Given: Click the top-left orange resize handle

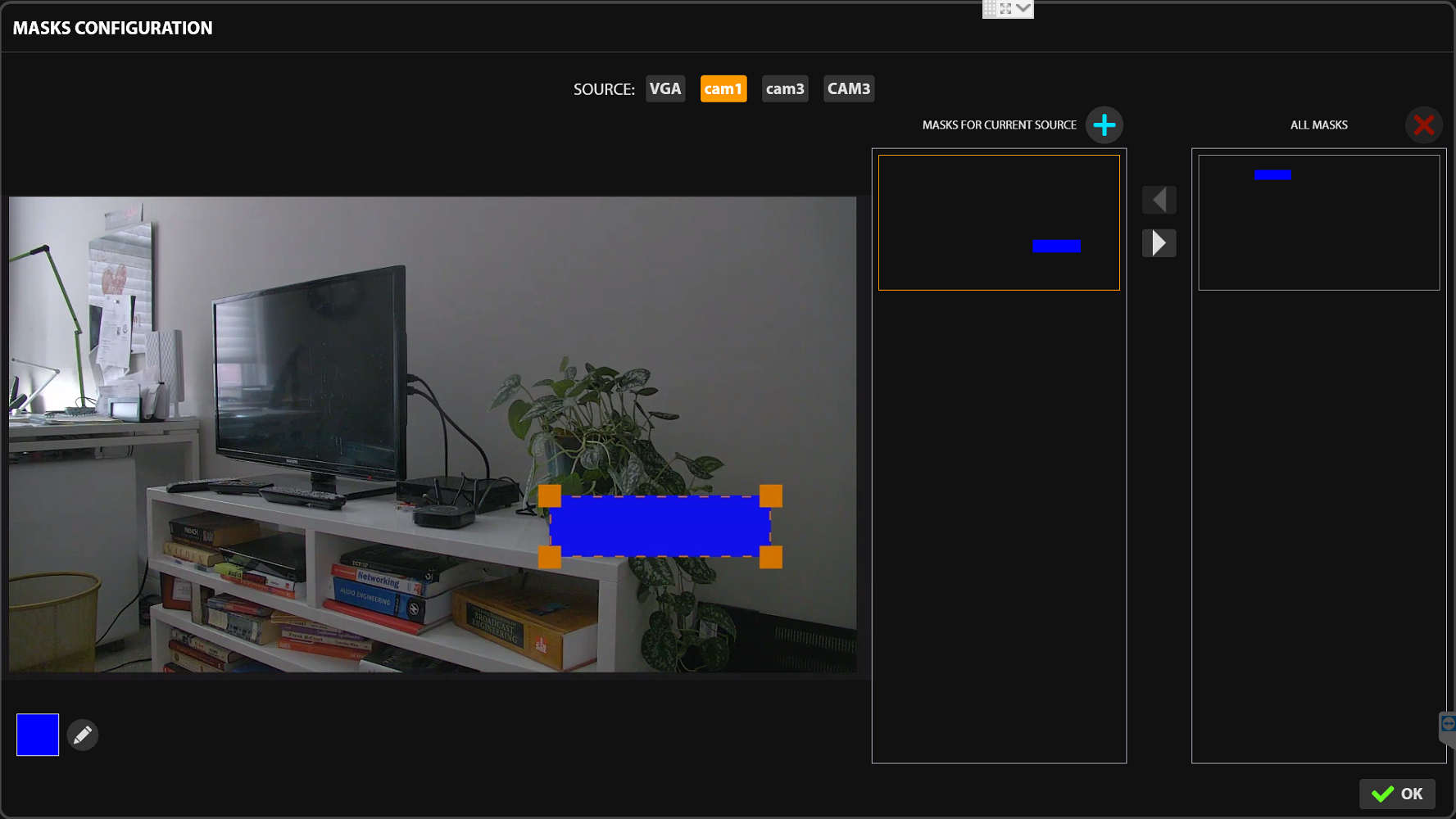Looking at the screenshot, I should pyautogui.click(x=550, y=496).
